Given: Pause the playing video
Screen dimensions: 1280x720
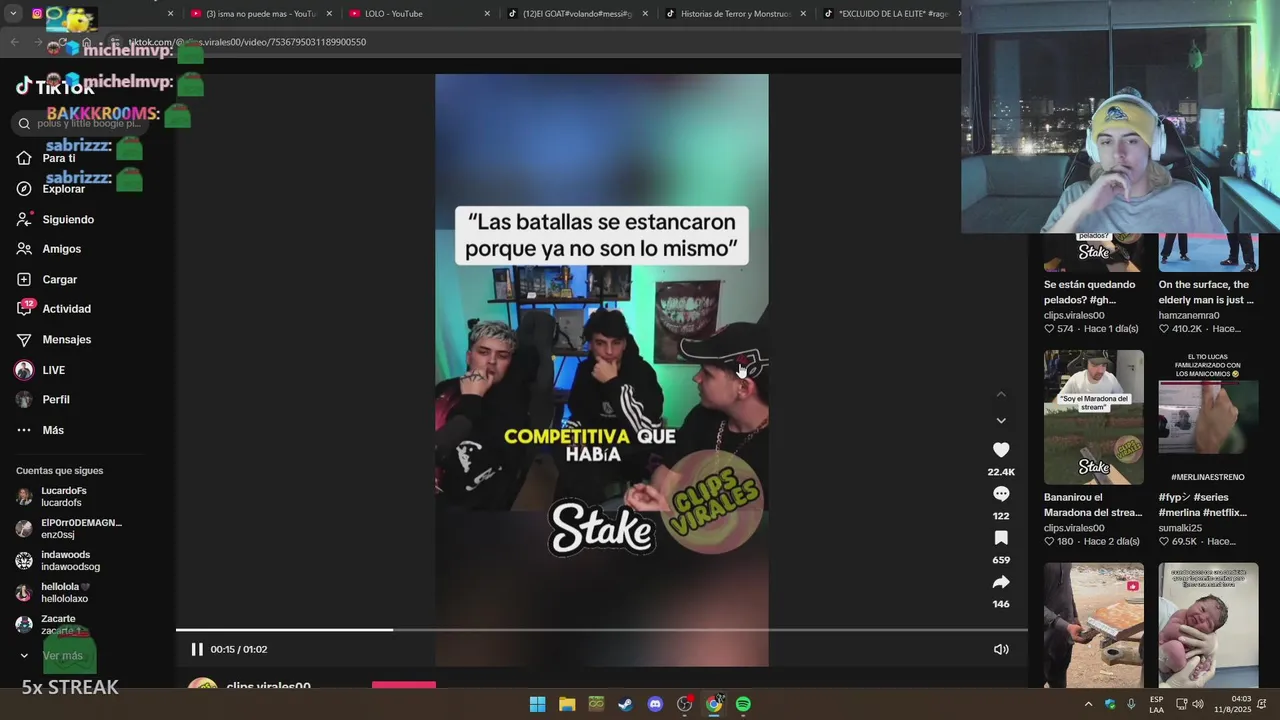Looking at the screenshot, I should (197, 649).
